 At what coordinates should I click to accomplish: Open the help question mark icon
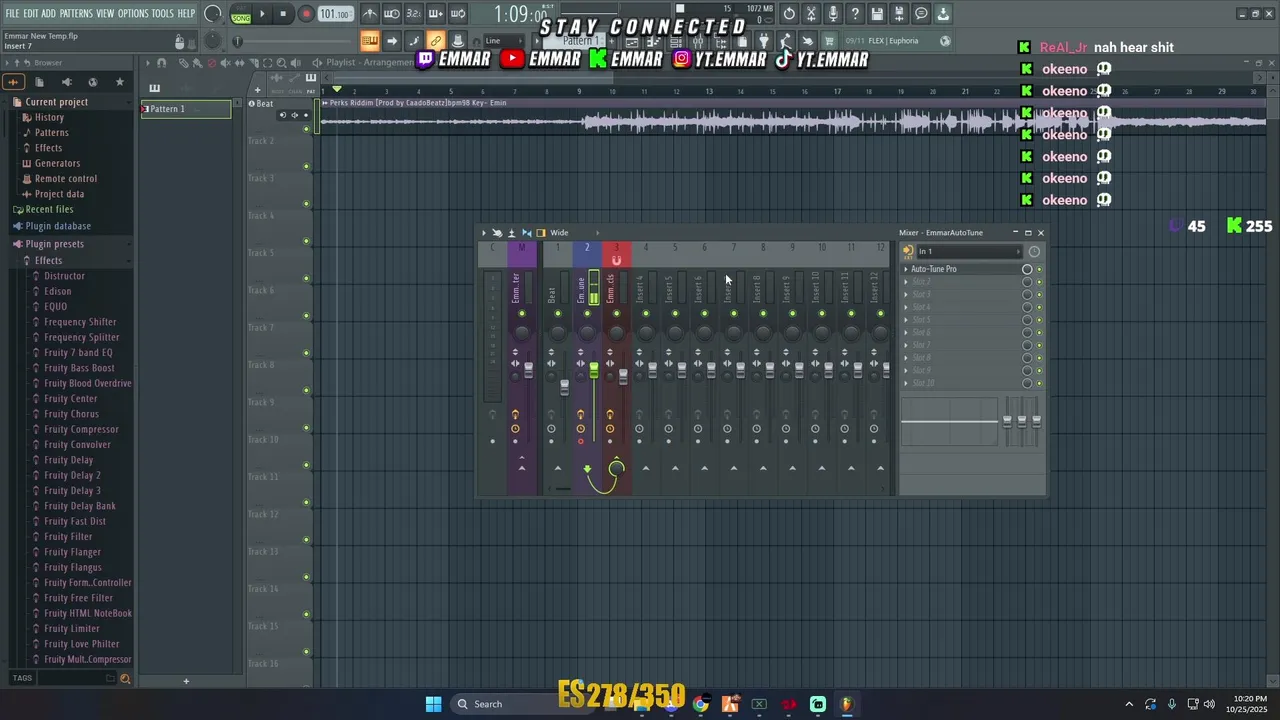coord(855,14)
